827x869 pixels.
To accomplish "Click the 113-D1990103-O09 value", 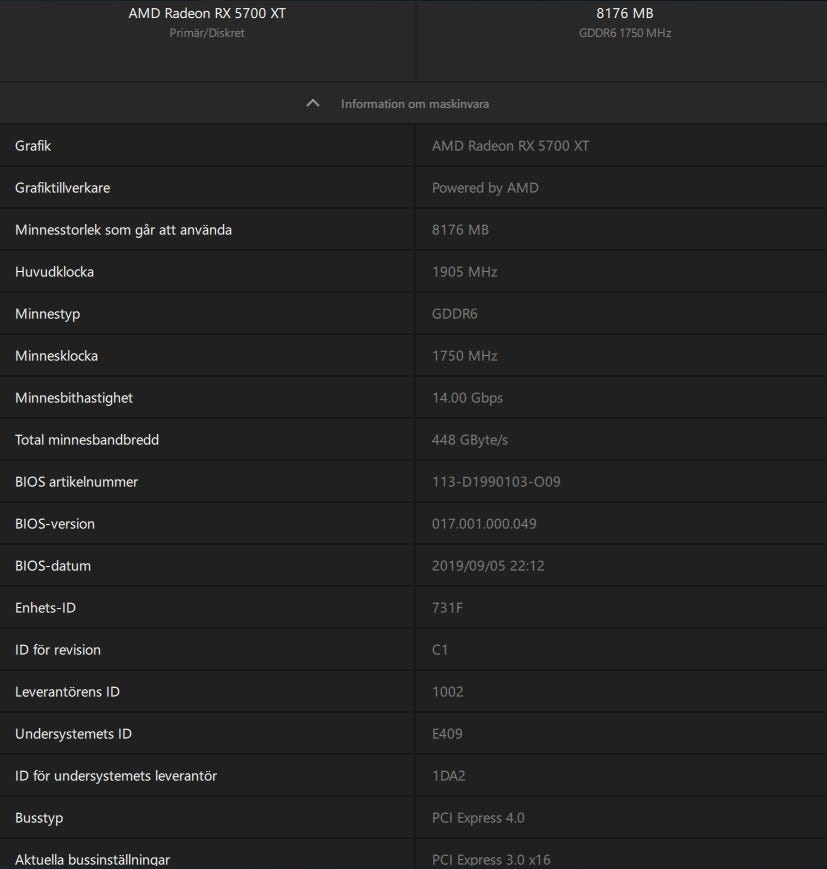I will pos(496,482).
